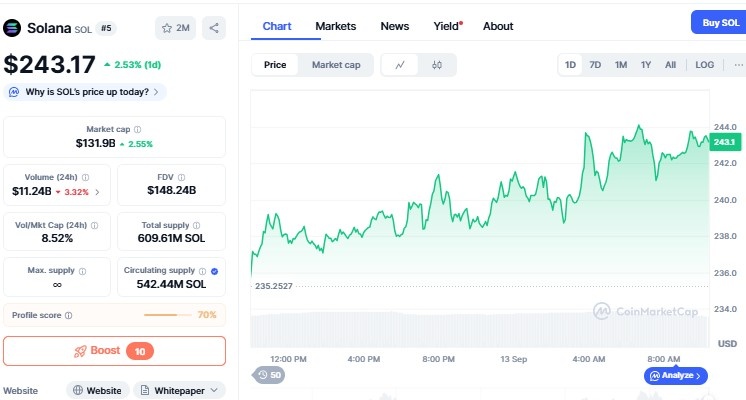Click the $131.9B market cap value
Screen dimensions: 746x400
[x=96, y=143]
